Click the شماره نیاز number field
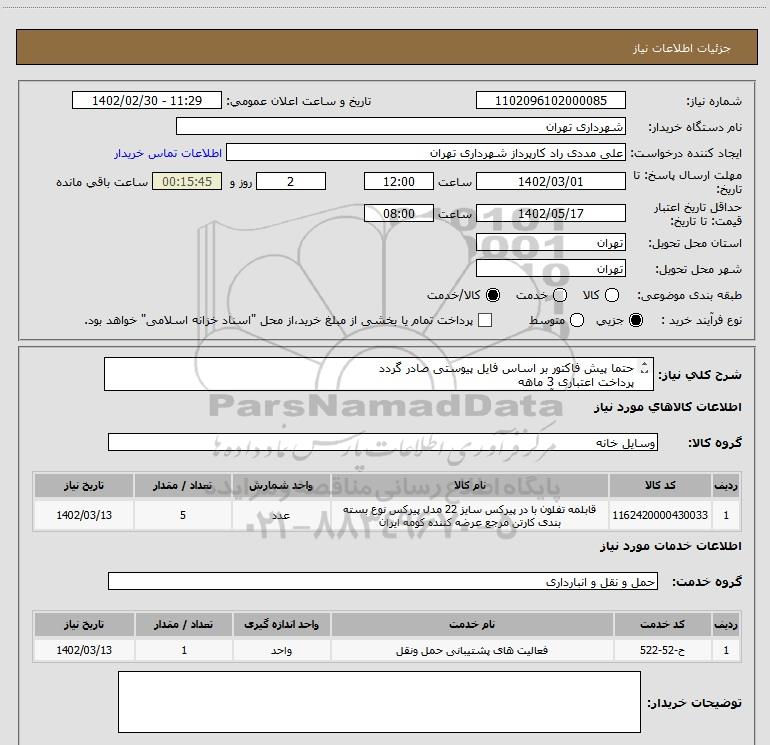 [551, 101]
